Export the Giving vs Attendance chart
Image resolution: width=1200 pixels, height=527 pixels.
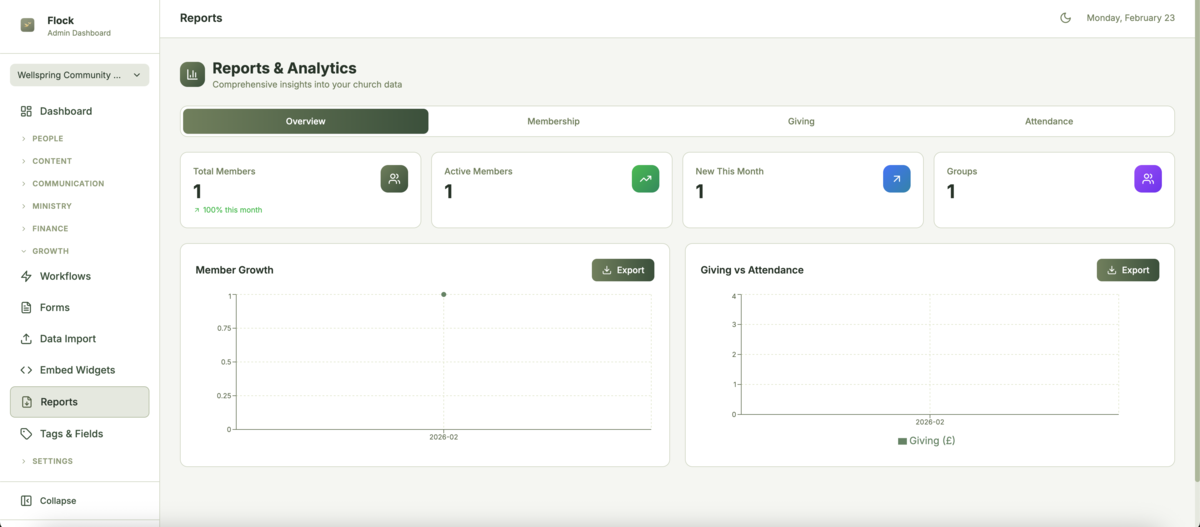coord(1128,270)
